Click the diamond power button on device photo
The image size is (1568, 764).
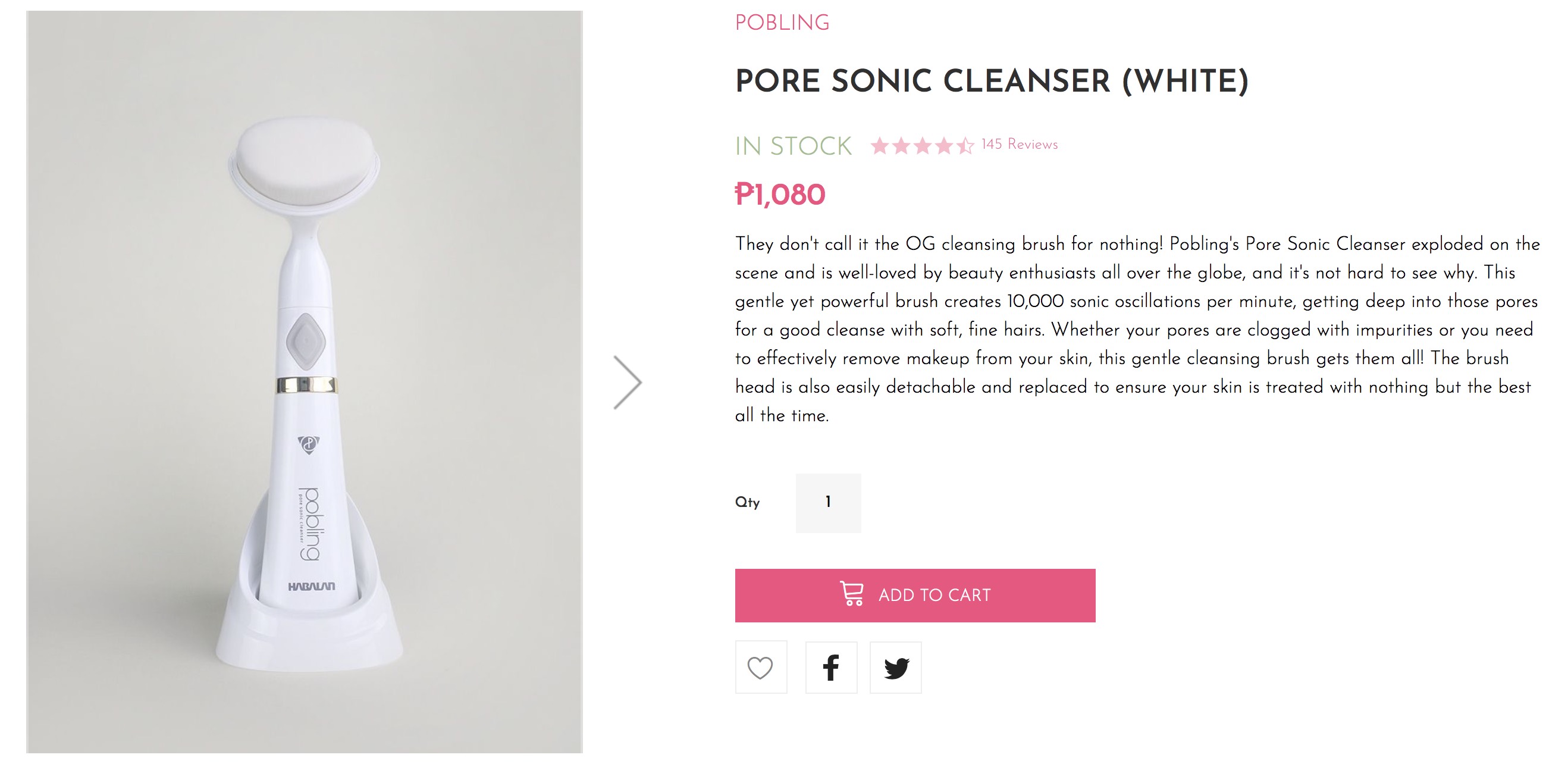pyautogui.click(x=306, y=341)
